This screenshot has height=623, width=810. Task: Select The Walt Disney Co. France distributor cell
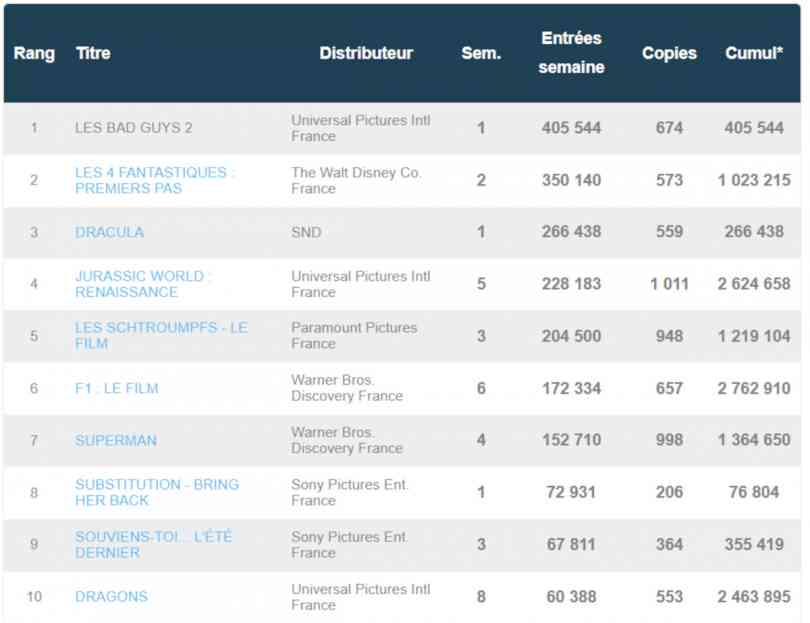pos(356,180)
